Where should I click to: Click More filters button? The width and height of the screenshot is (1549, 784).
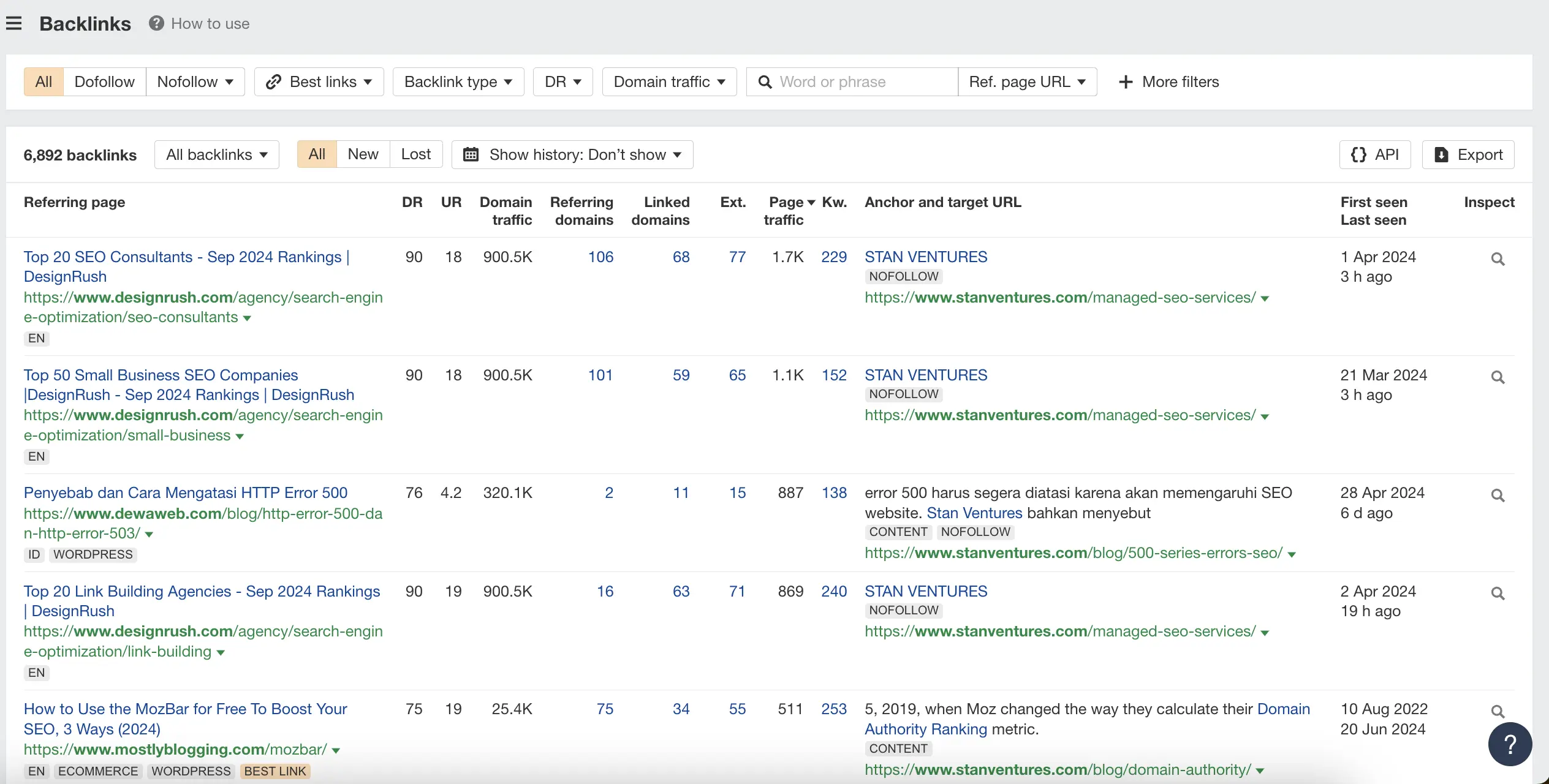1169,82
